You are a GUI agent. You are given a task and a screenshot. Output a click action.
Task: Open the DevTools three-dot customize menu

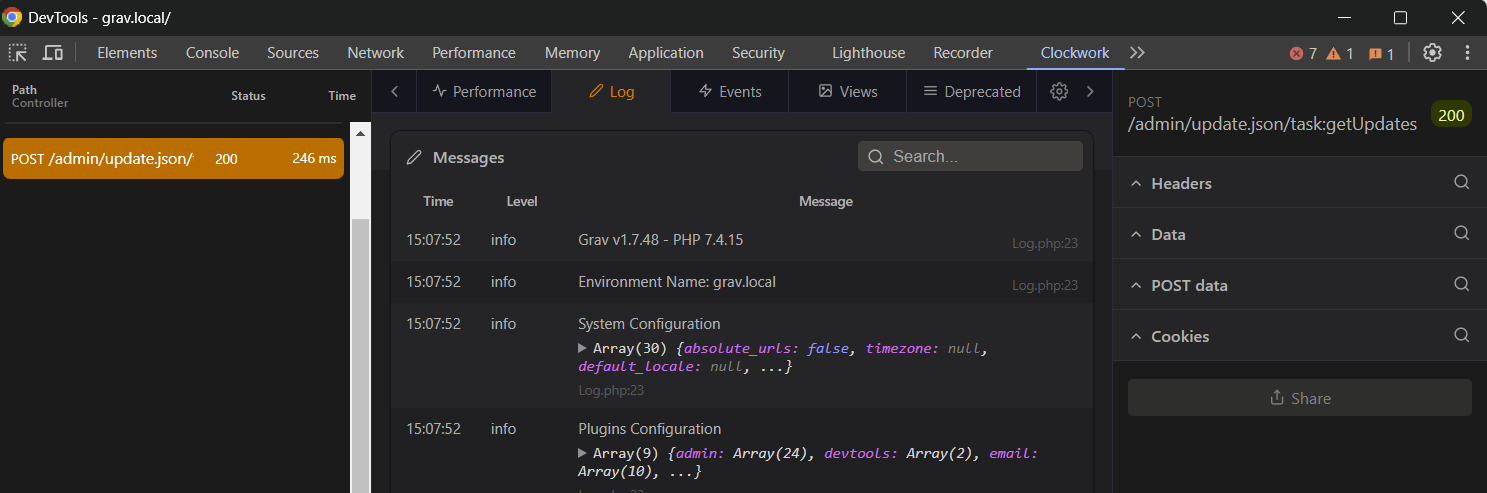[1468, 53]
